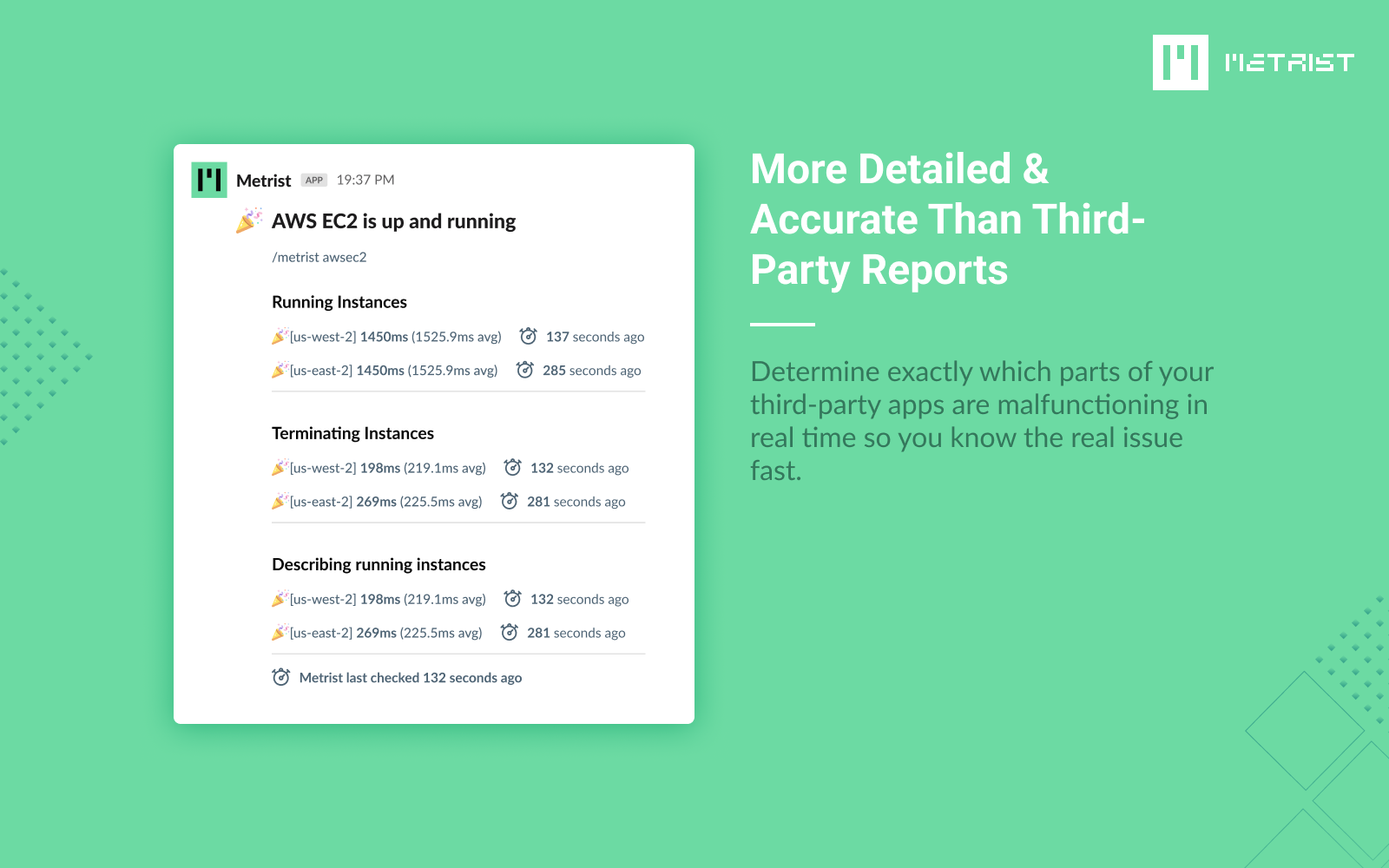
Task: Click clock icon beside 'Metrist last checked'
Action: [x=280, y=677]
